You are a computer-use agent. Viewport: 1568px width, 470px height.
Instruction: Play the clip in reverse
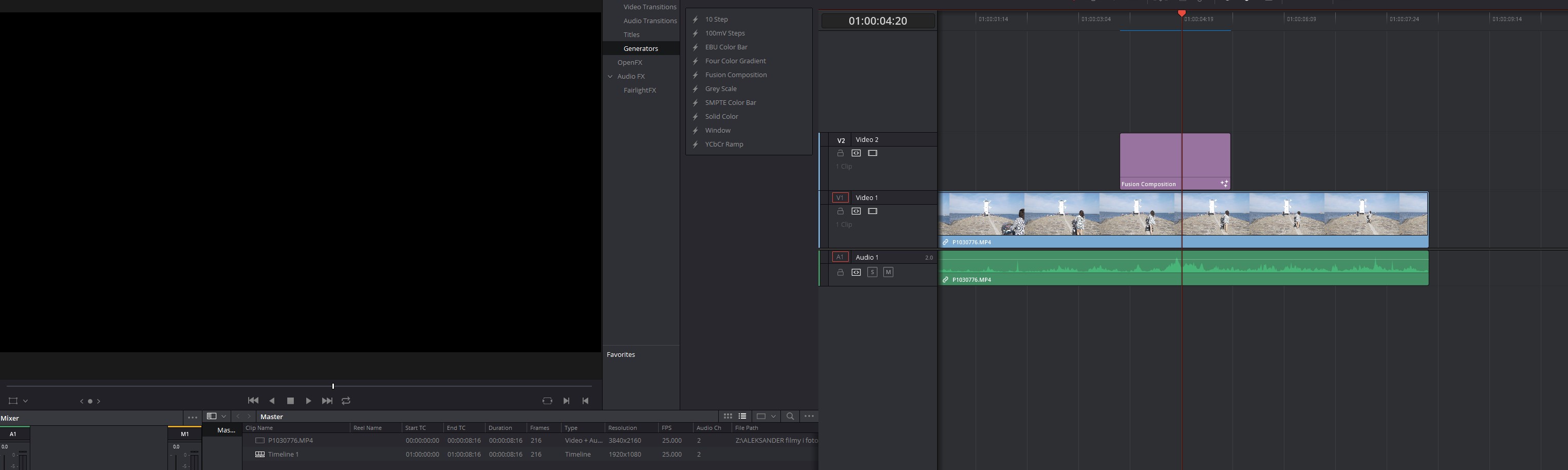(272, 401)
